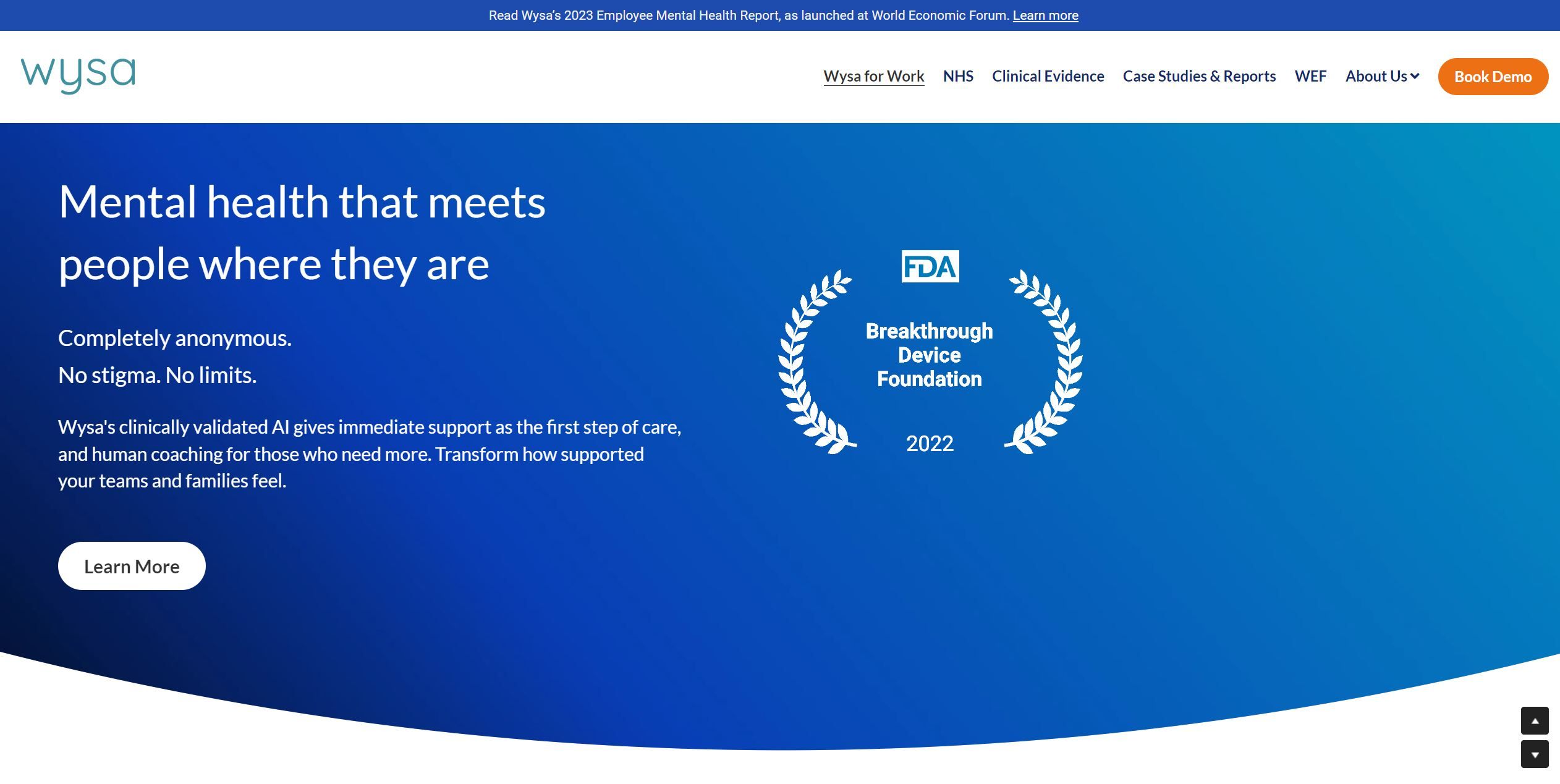The height and width of the screenshot is (784, 1560).
Task: Expand the chevron beside About Us
Action: pos(1415,76)
